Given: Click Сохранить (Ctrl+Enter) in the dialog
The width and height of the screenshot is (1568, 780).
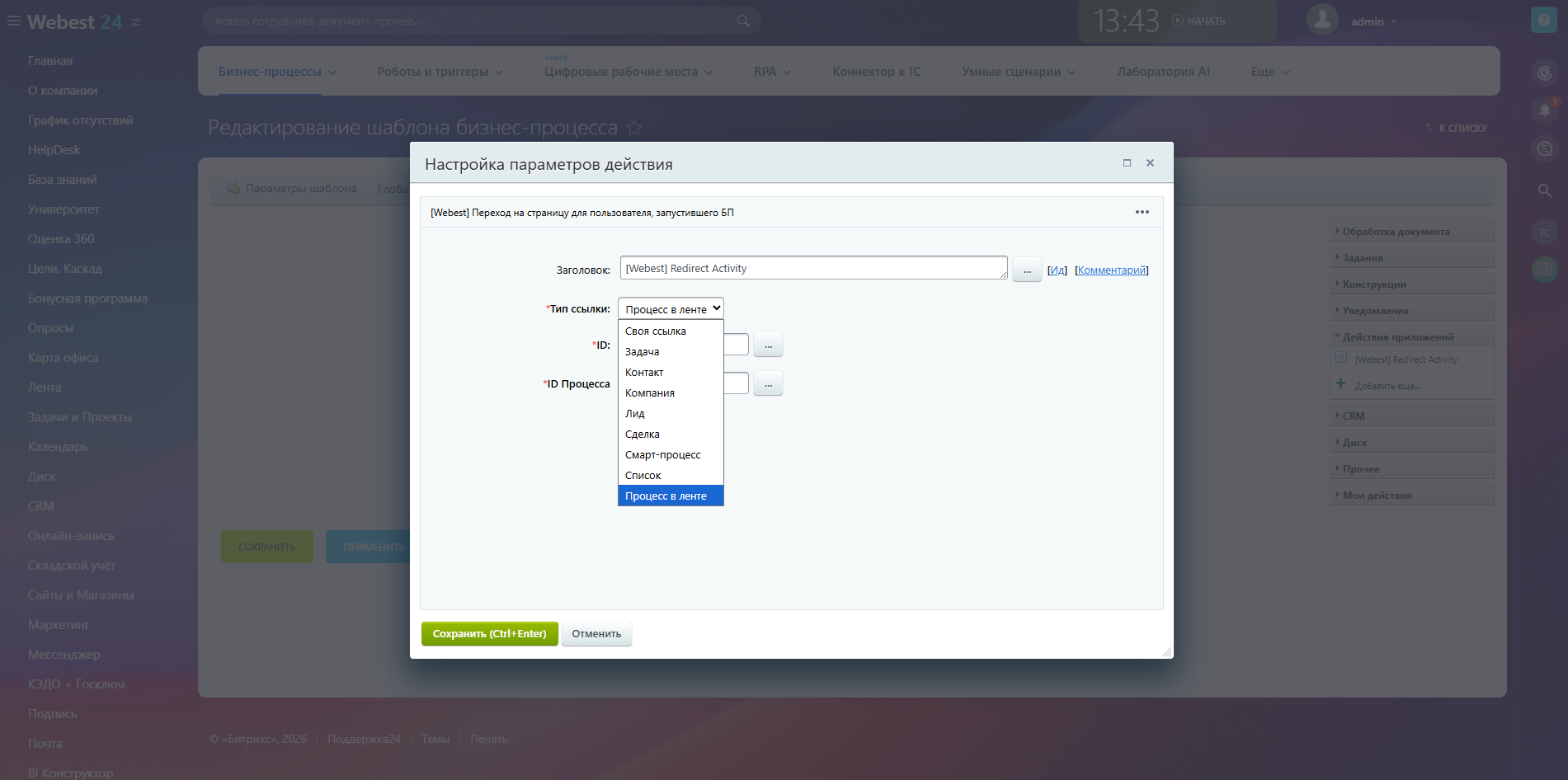Looking at the screenshot, I should click(489, 633).
